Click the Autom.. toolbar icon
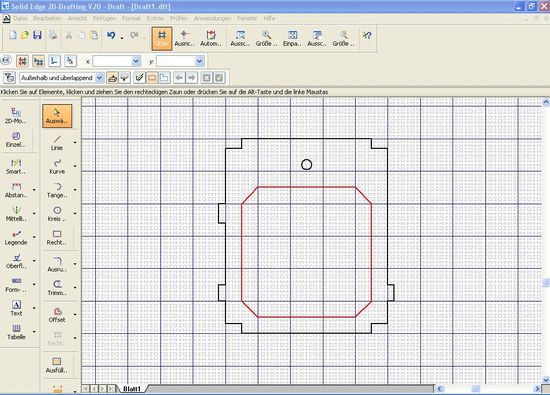 pos(211,39)
